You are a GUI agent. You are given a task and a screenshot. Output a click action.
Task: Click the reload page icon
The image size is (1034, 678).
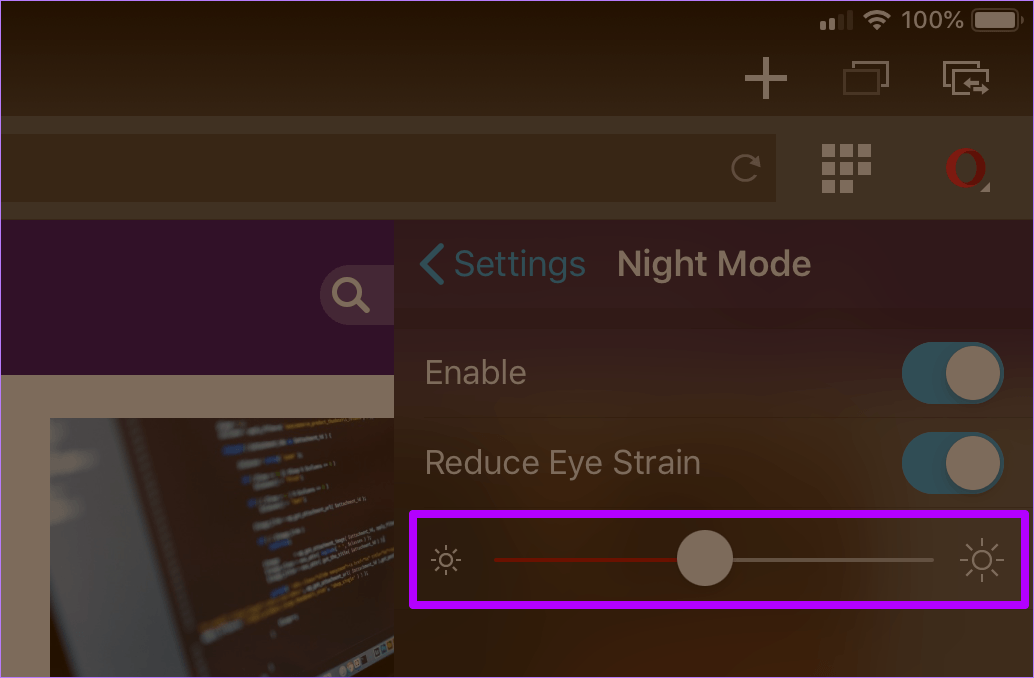pos(745,168)
